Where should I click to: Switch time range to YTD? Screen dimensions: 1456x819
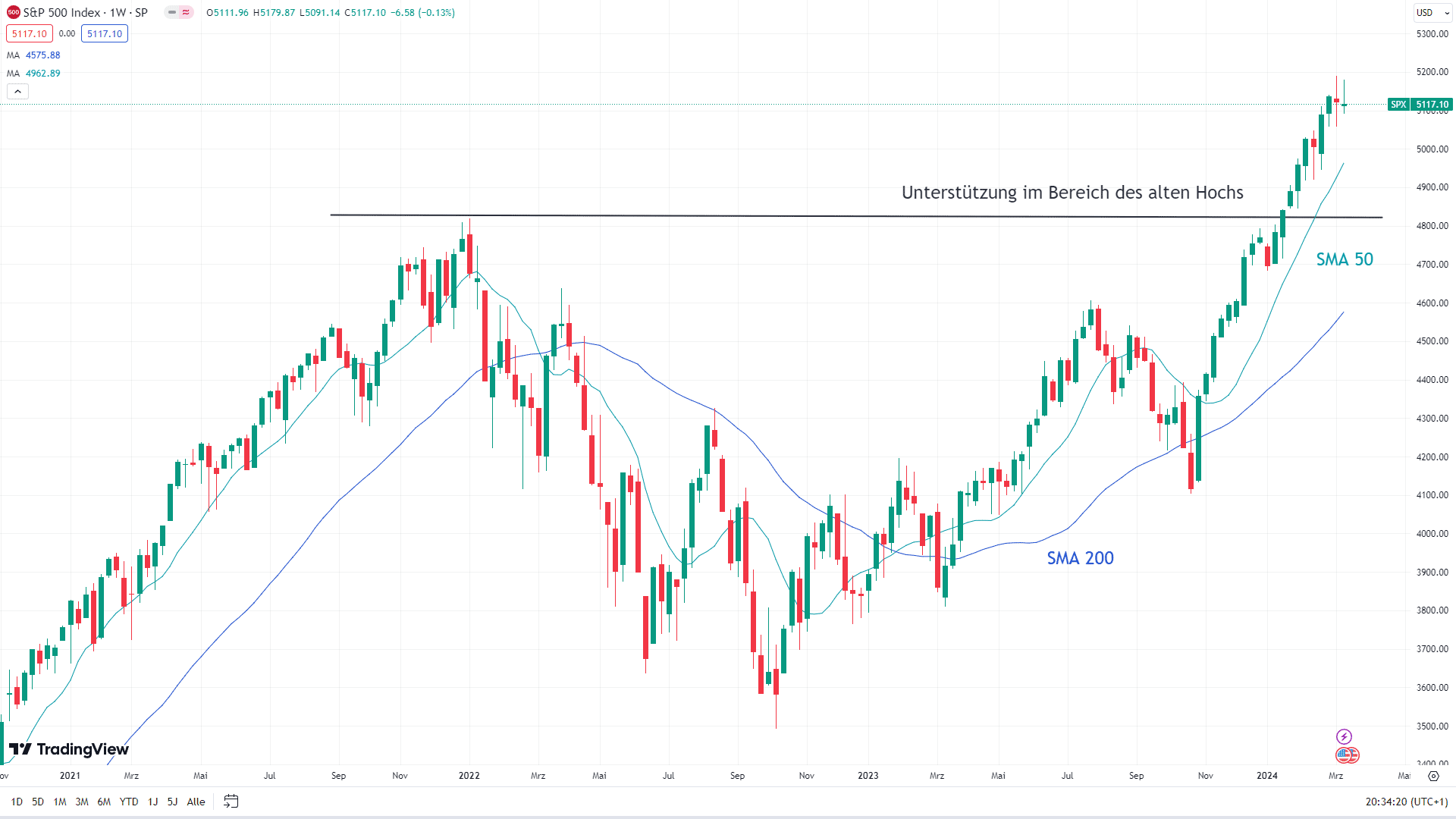pos(129,802)
